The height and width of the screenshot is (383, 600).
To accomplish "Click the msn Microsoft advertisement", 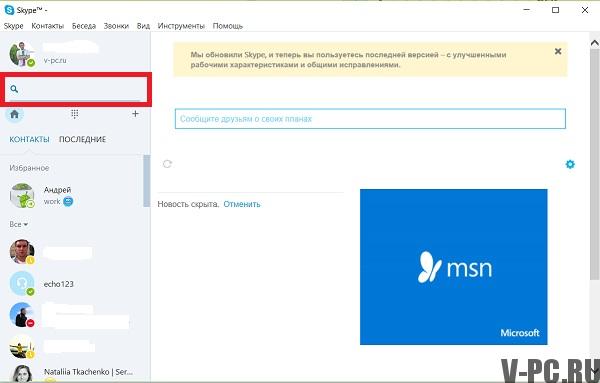I will (453, 267).
